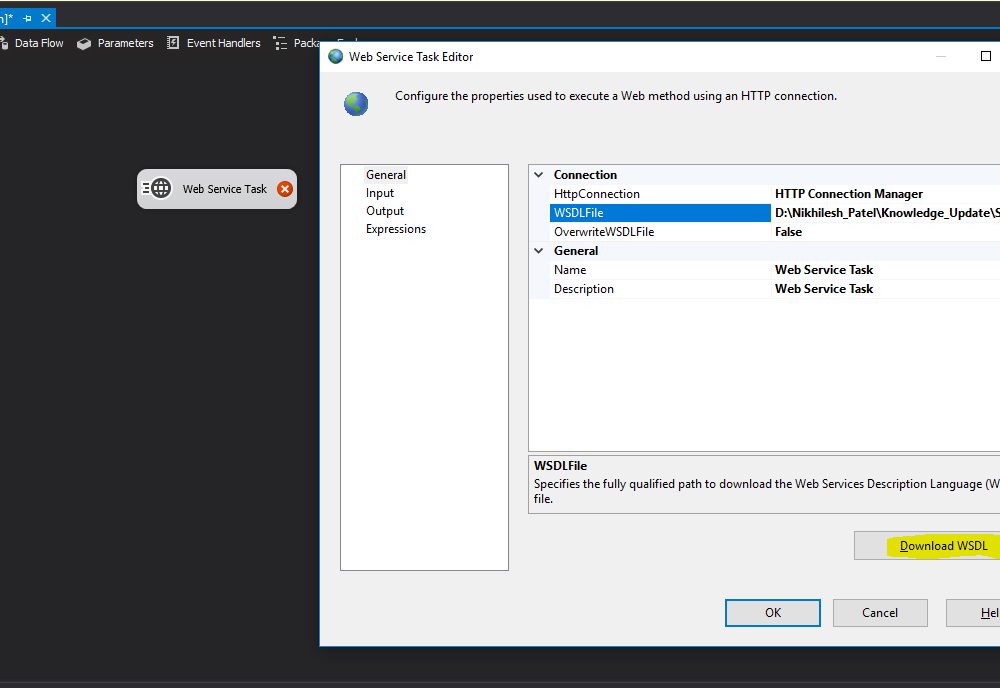Select the globe icon of Web Service Task node
The image size is (1000, 688).
[161, 188]
